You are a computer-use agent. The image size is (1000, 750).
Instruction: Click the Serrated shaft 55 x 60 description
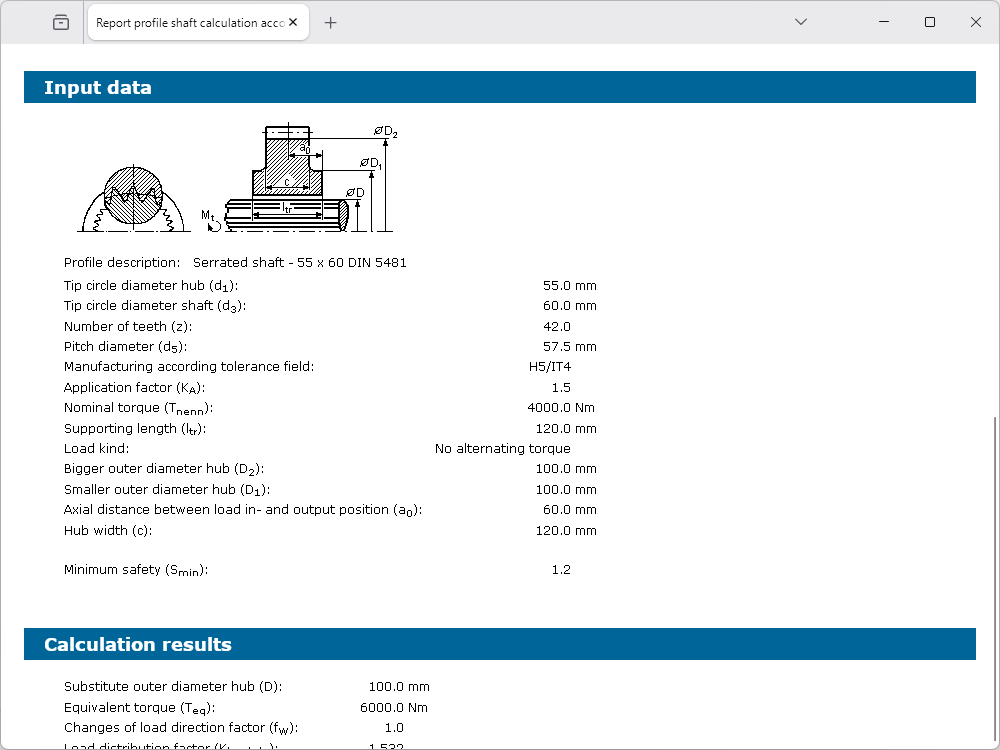tap(300, 263)
